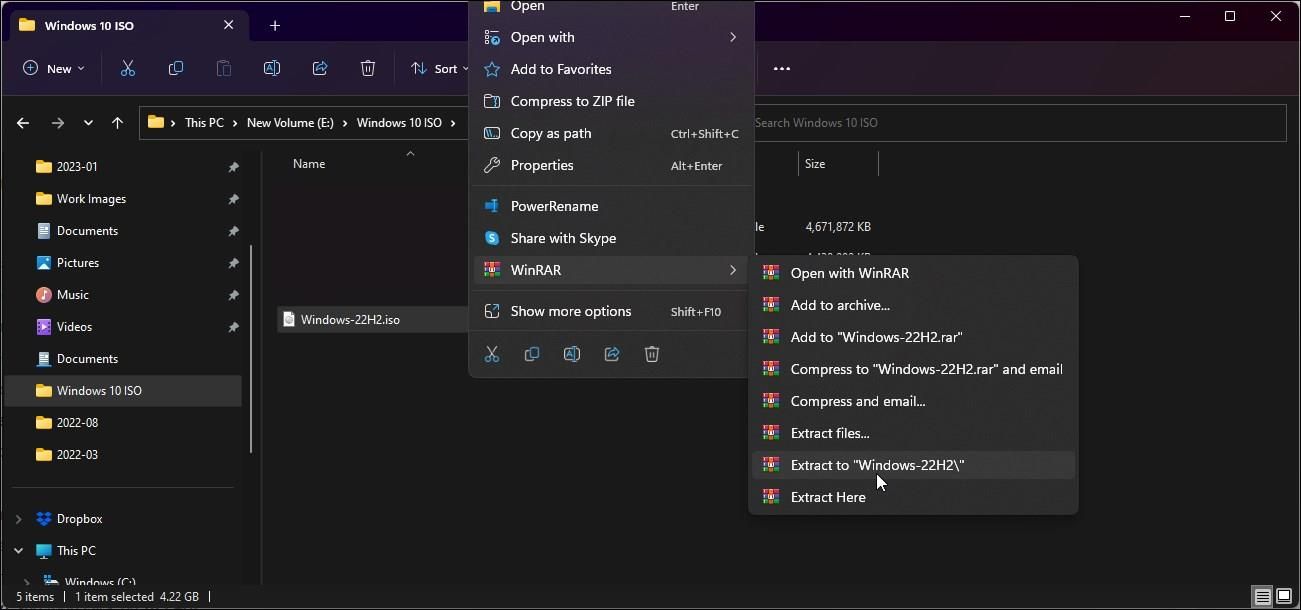
Task: Choose Extract files...
Action: [x=913, y=433]
